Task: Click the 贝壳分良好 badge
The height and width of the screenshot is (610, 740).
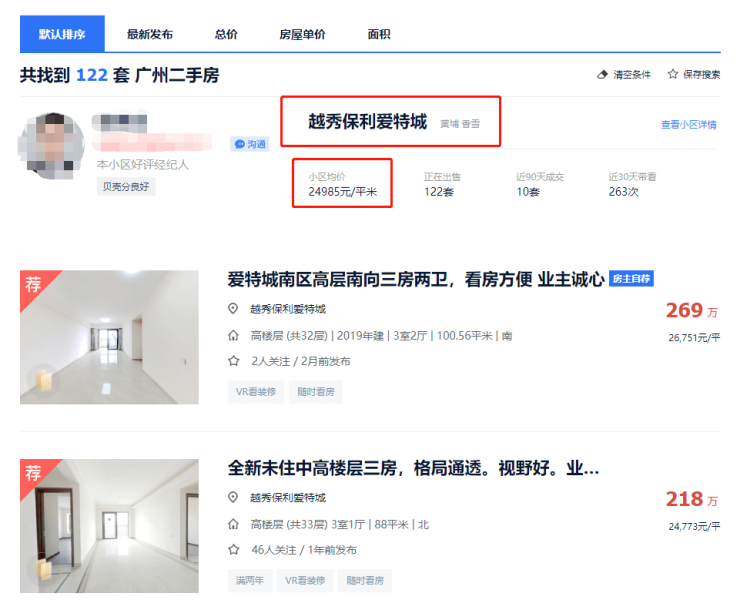Action: (126, 187)
